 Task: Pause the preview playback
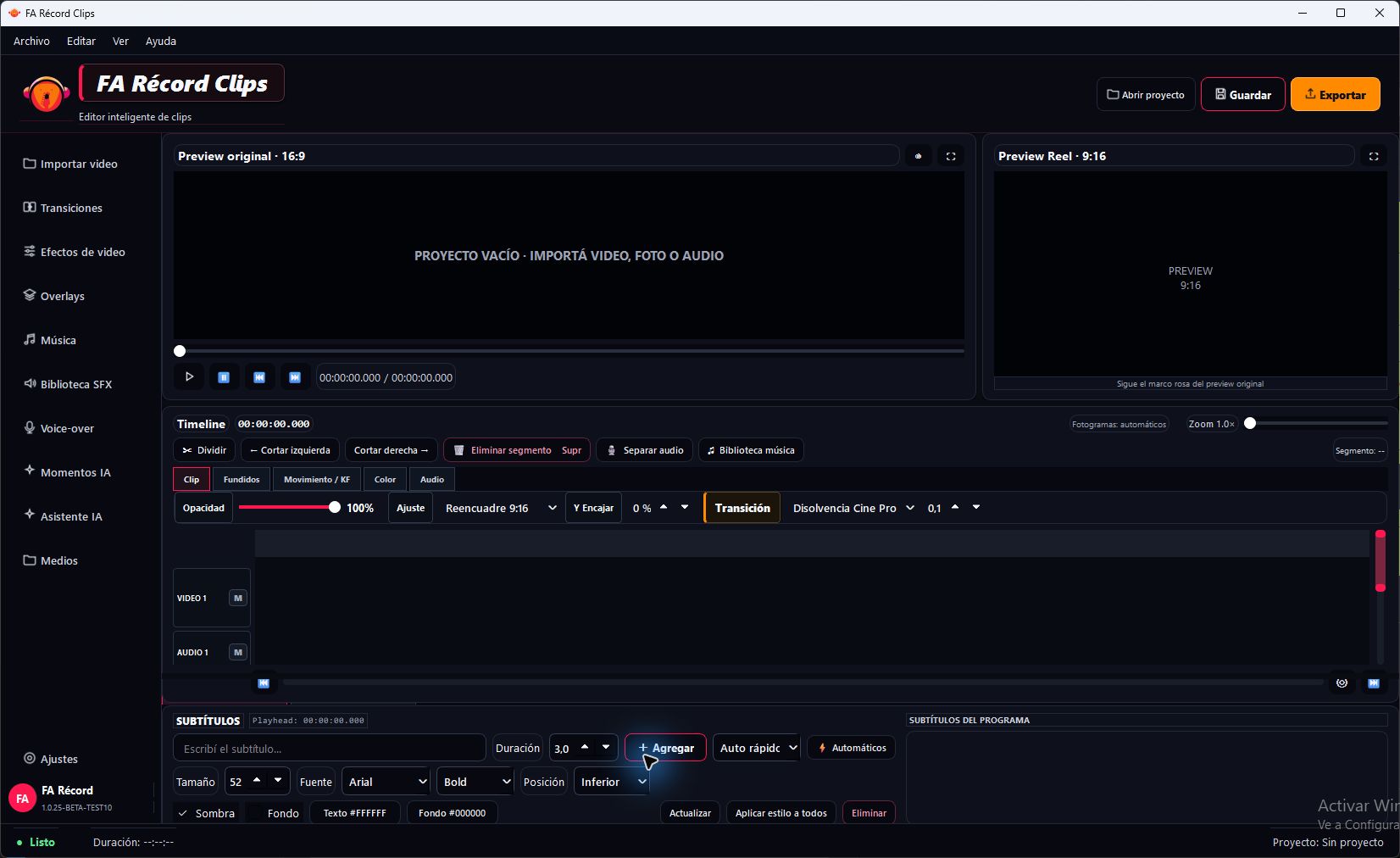pos(224,377)
